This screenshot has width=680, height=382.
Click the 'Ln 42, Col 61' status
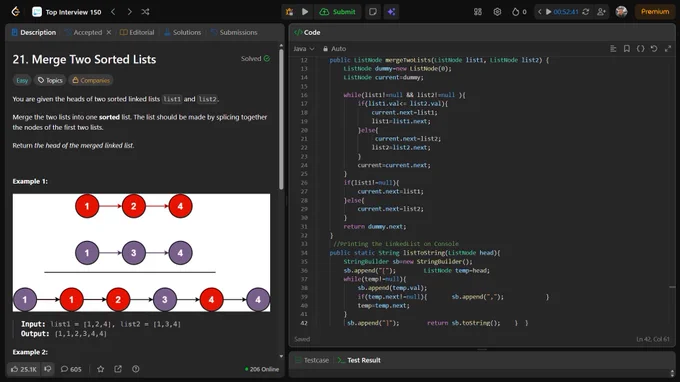tap(653, 339)
